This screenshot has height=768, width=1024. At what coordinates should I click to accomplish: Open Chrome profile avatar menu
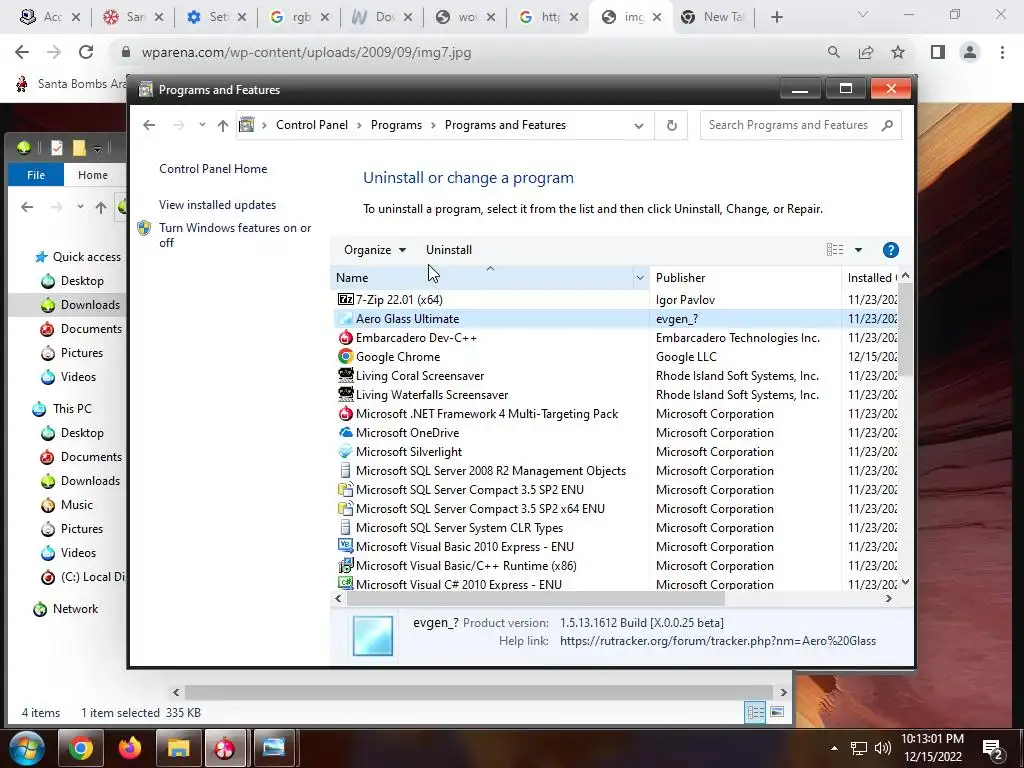(970, 52)
